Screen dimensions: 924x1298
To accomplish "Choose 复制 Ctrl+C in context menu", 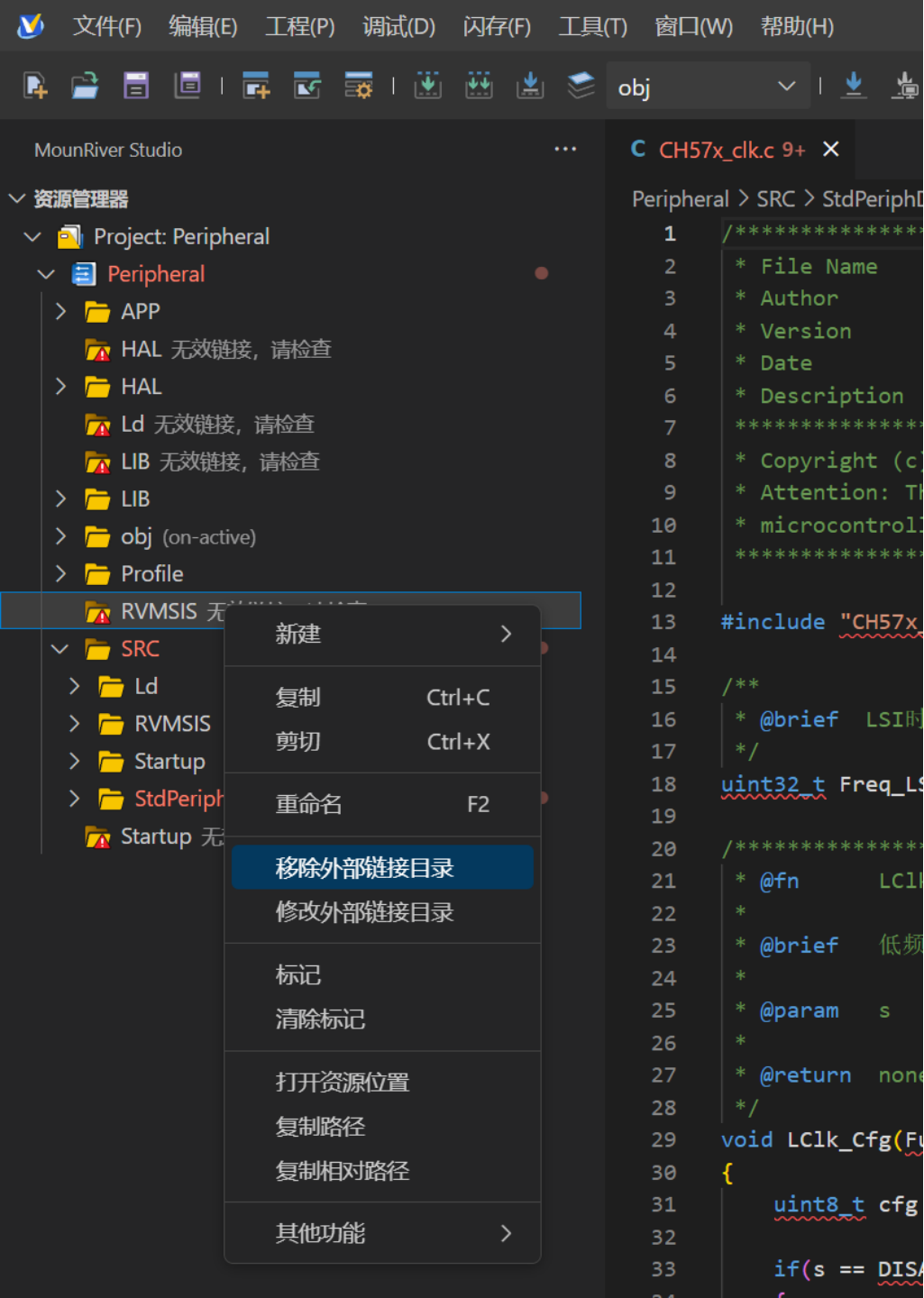I will click(382, 698).
